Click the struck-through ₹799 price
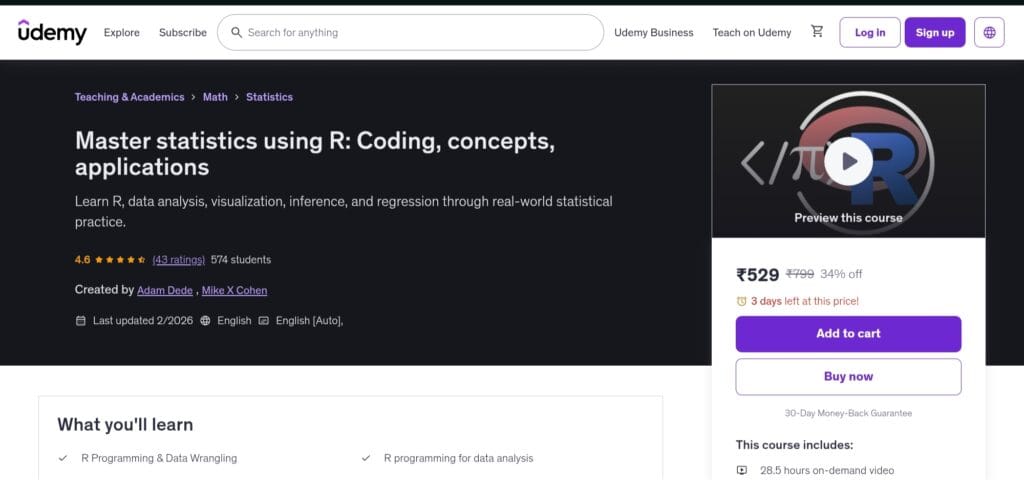Viewport: 1024px width, 489px height. [x=800, y=274]
